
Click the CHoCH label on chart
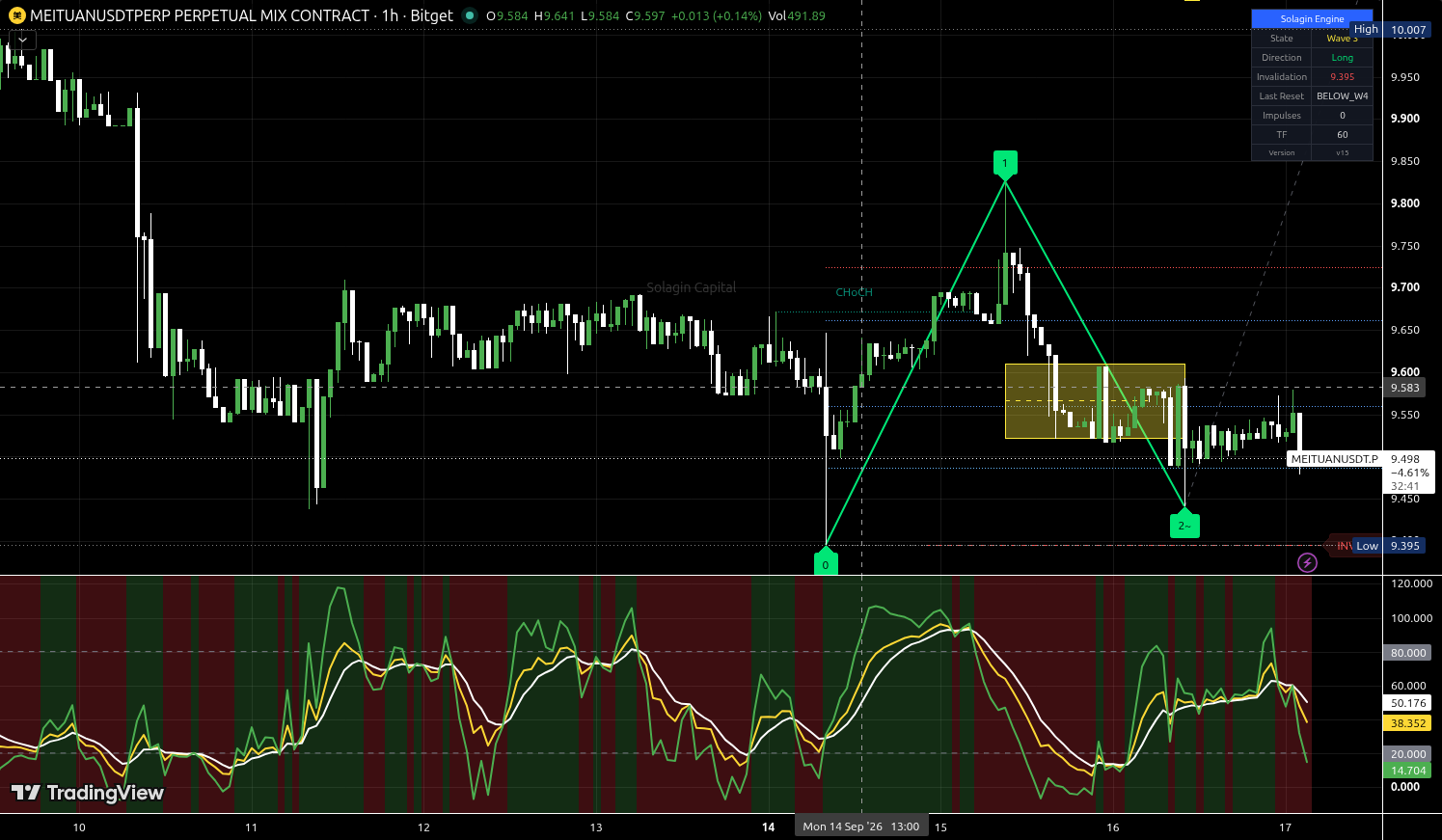click(854, 292)
